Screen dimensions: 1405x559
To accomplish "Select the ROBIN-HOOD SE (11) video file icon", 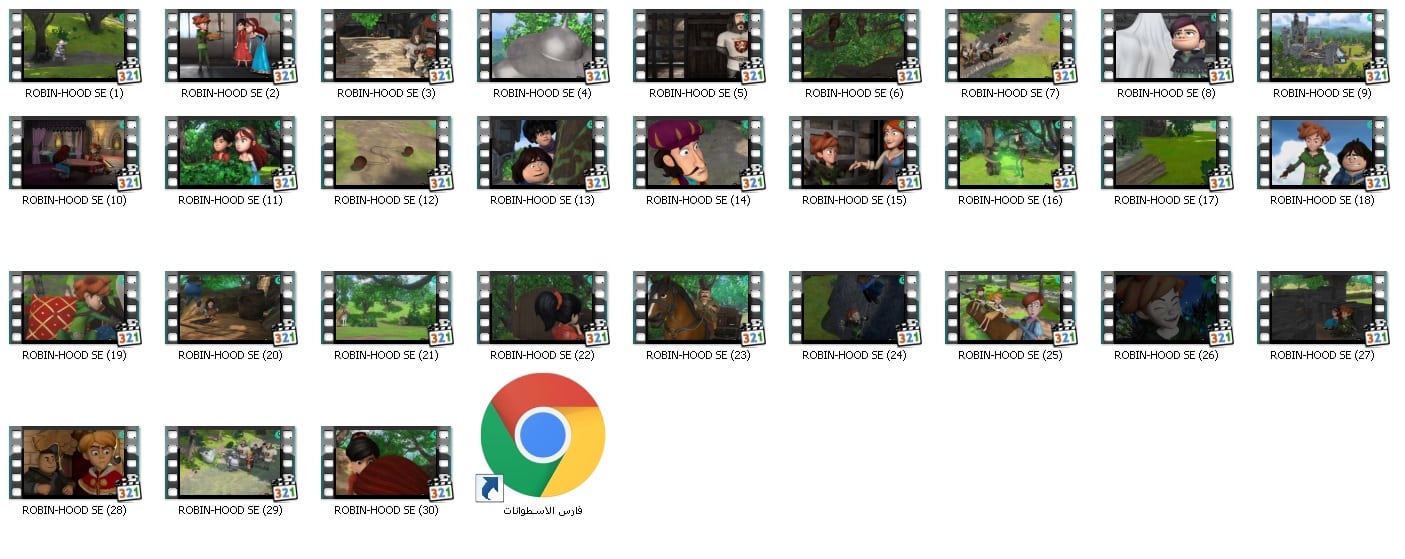I will click(x=230, y=153).
